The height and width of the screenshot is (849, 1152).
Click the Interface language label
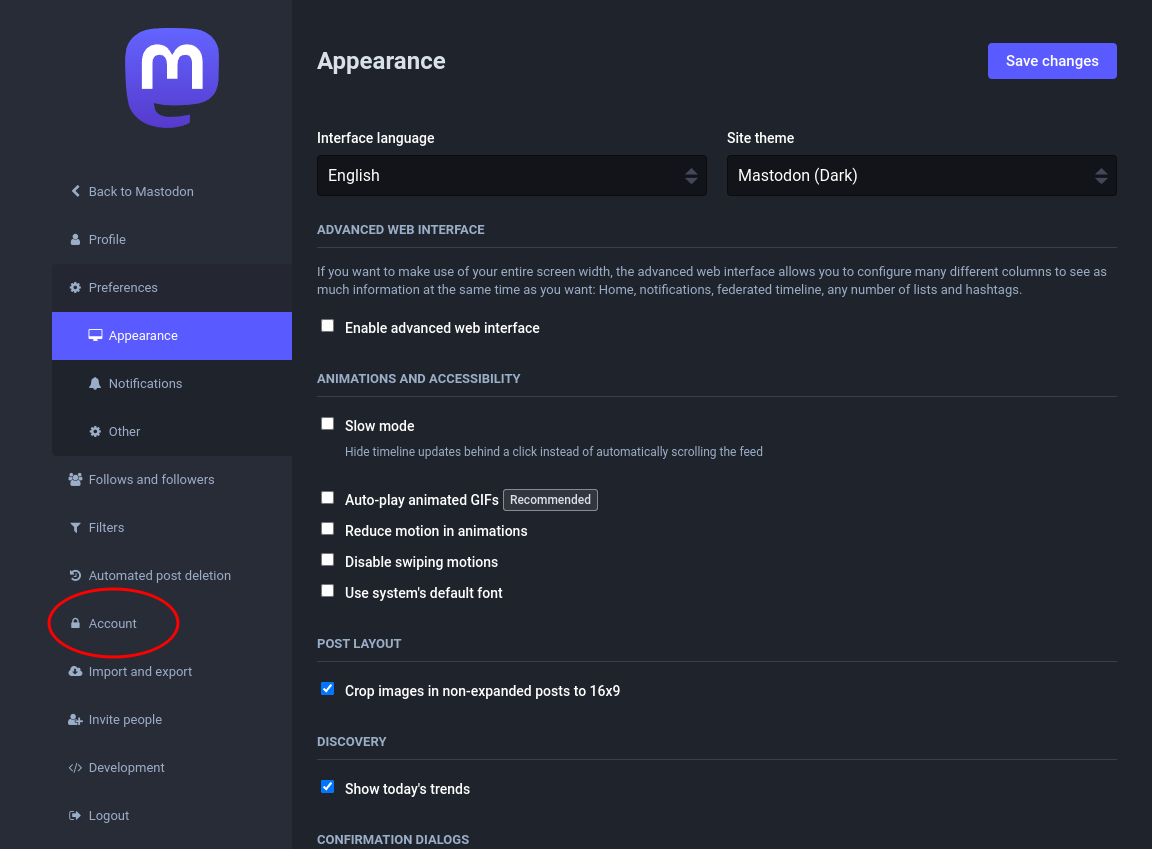coord(375,138)
